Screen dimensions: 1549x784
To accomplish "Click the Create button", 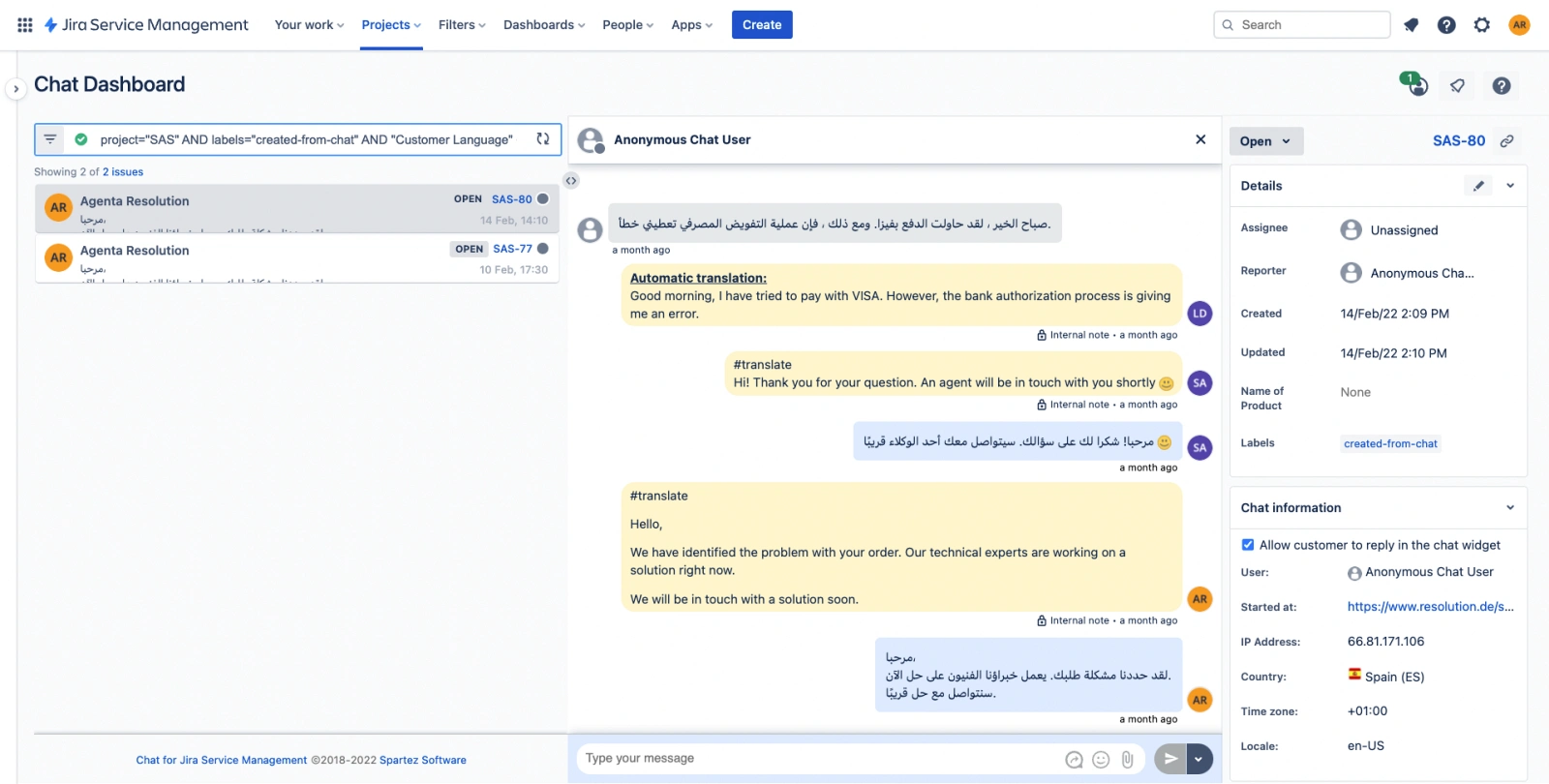I will 762,25.
